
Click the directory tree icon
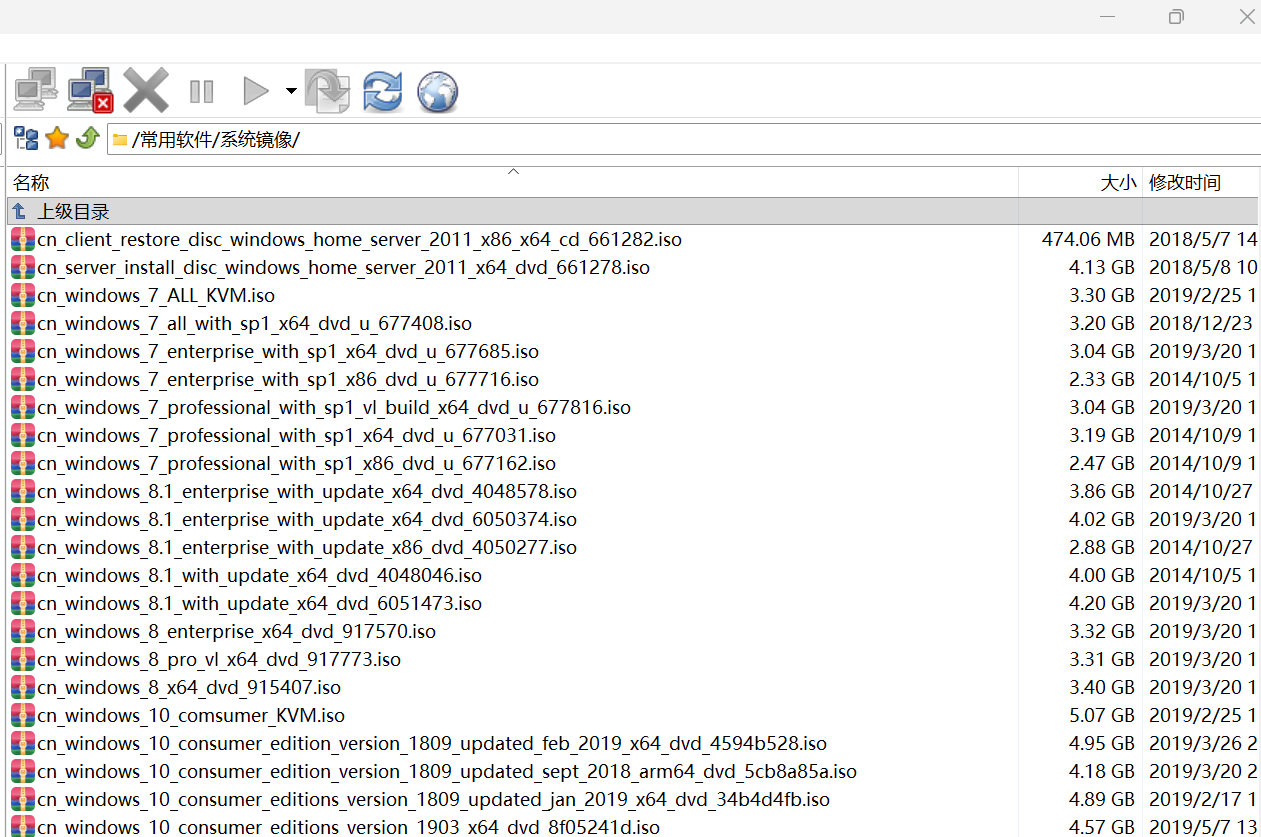[26, 139]
